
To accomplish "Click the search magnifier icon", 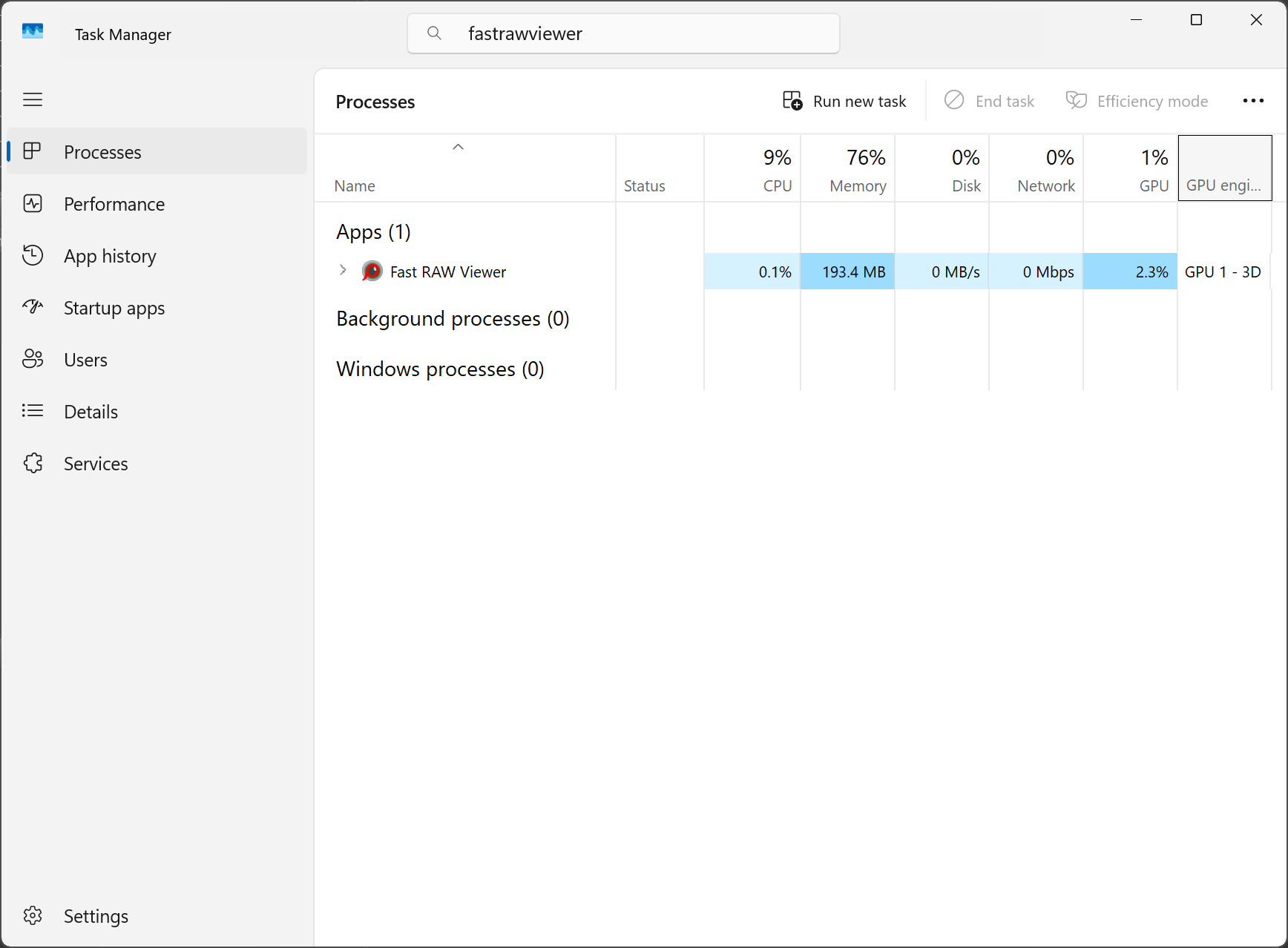I will 435,33.
